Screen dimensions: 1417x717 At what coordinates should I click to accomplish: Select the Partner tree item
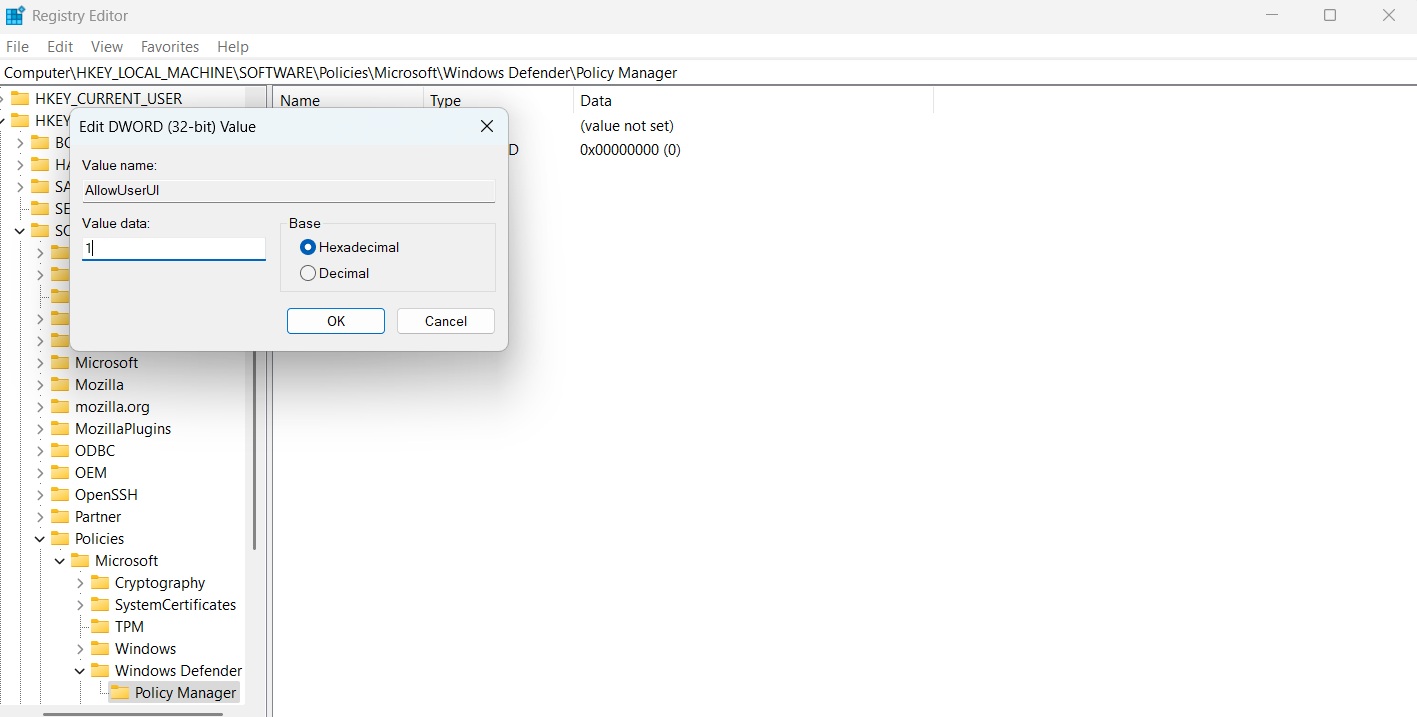tap(98, 516)
